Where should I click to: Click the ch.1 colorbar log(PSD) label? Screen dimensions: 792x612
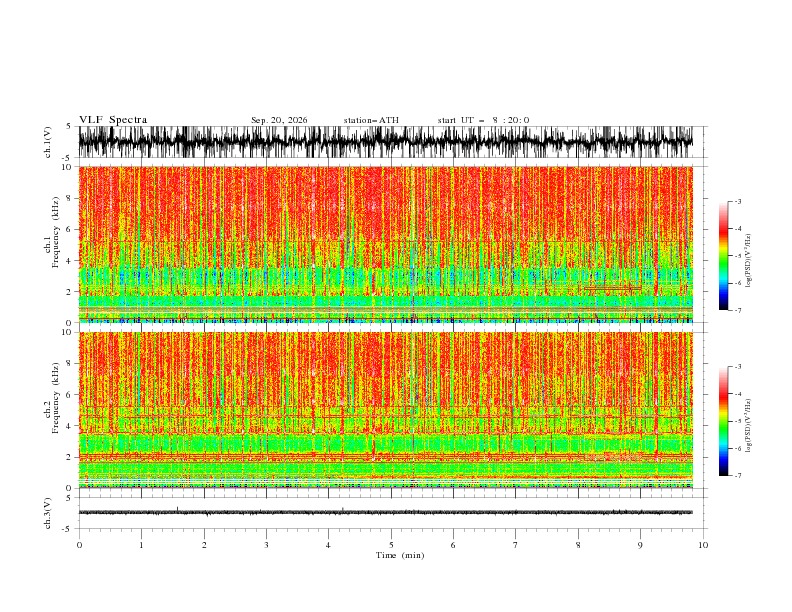click(x=749, y=261)
